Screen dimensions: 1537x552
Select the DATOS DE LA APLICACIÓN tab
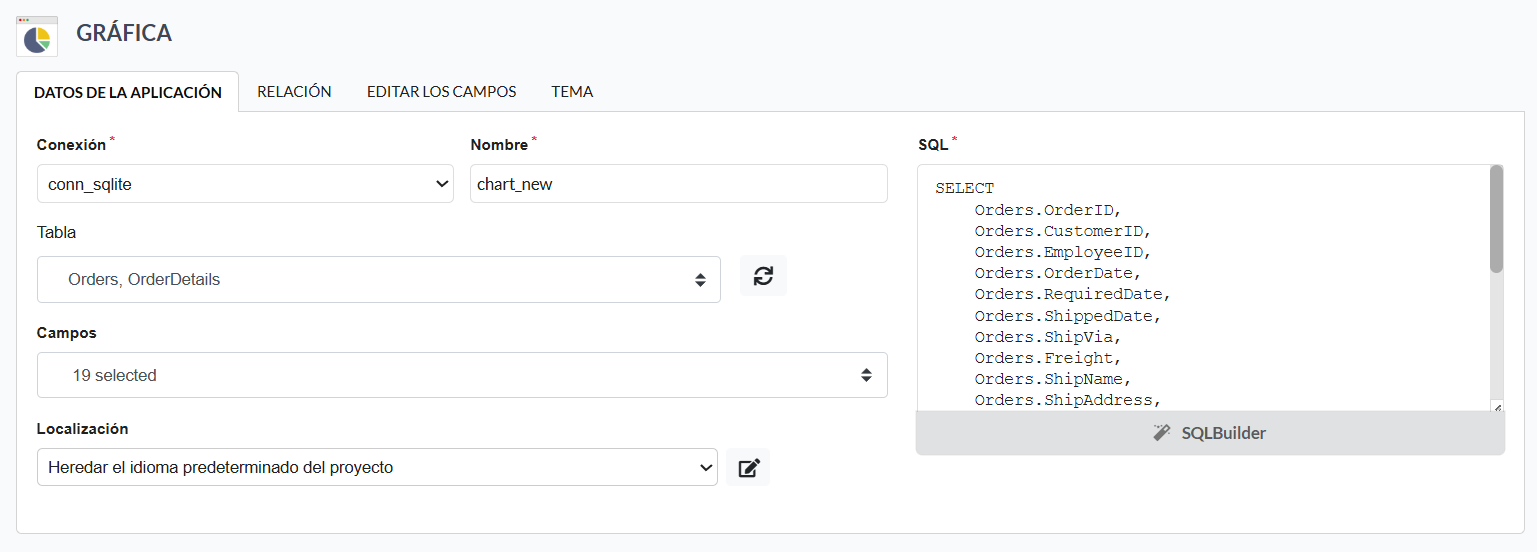coord(128,92)
